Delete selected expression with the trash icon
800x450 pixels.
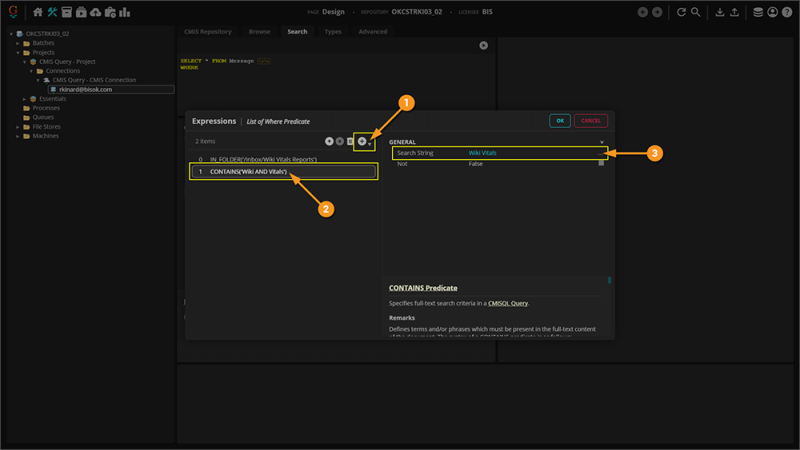350,141
